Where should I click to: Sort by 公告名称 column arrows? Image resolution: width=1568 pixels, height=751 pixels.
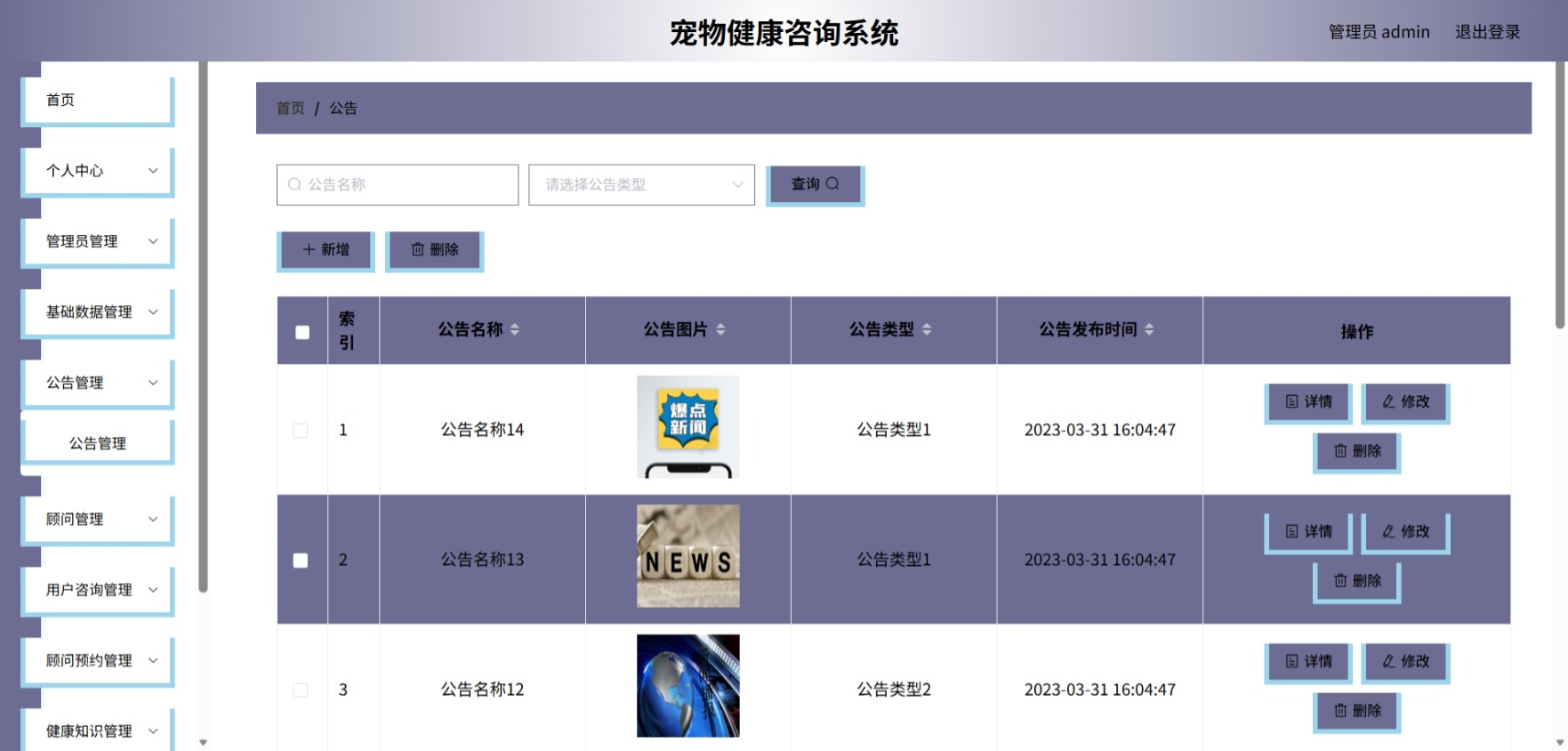click(515, 329)
